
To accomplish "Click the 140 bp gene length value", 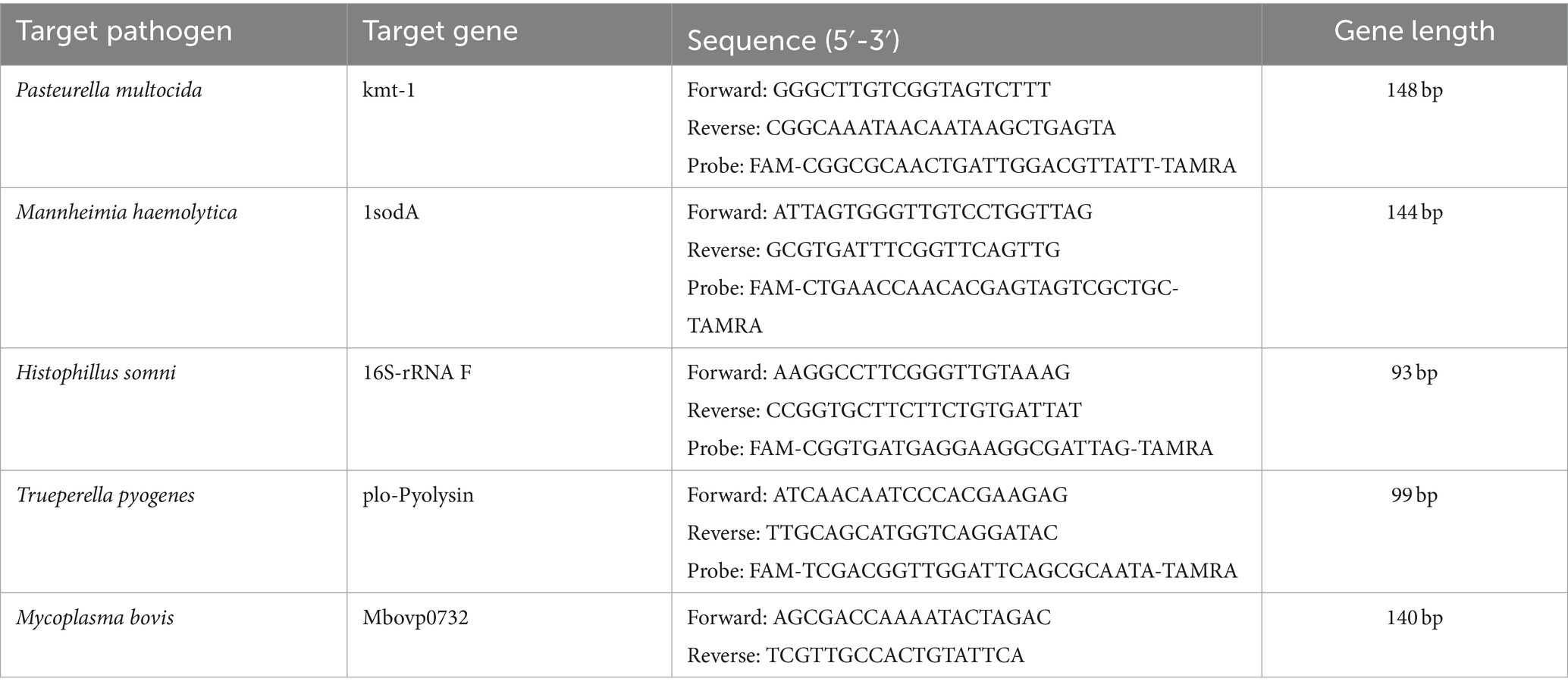I will (1415, 617).
